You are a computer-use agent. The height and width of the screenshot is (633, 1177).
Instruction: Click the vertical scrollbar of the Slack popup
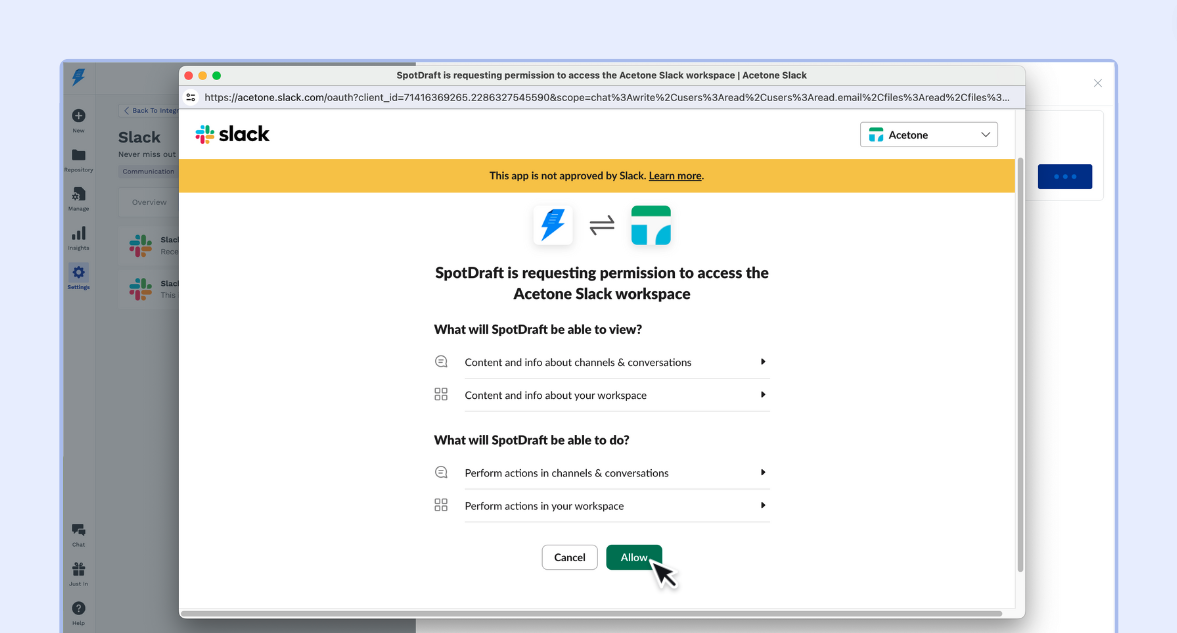pyautogui.click(x=1020, y=364)
